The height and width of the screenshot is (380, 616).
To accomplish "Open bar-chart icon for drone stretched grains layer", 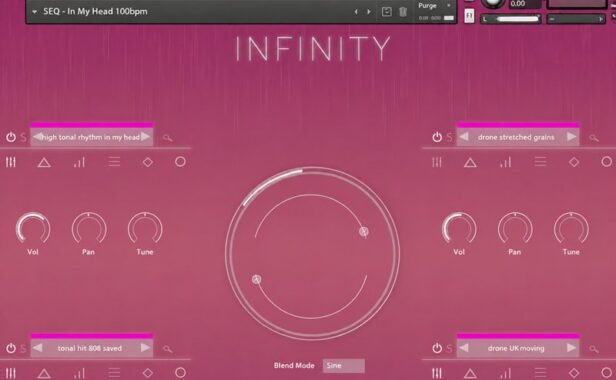I will tap(506, 162).
